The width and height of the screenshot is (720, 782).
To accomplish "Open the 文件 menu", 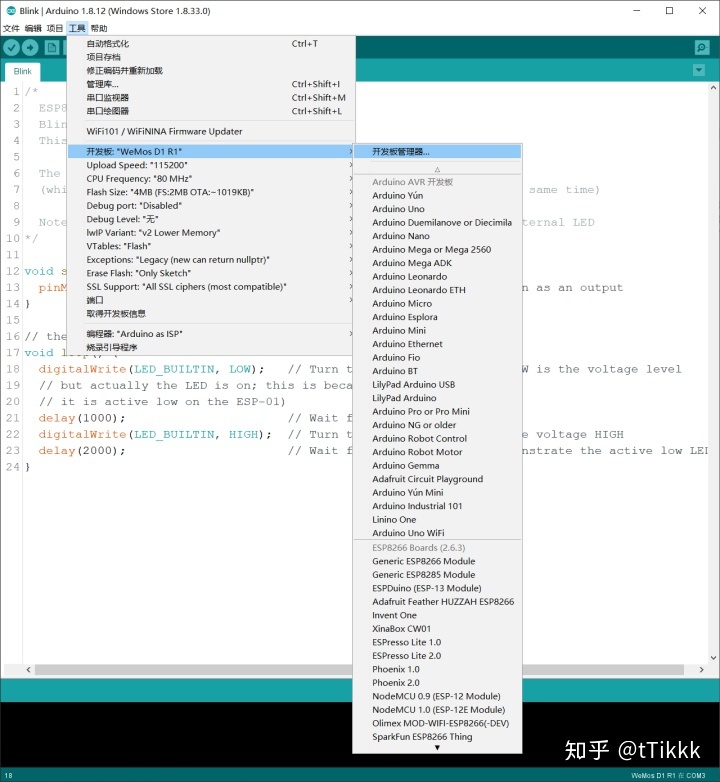I will (11, 28).
